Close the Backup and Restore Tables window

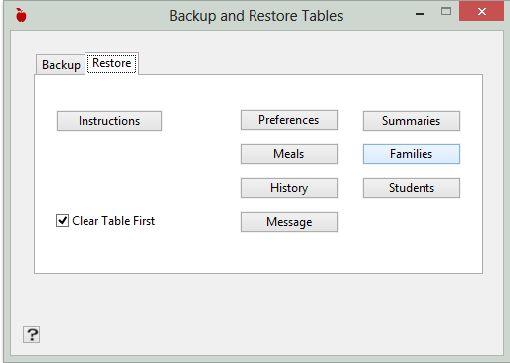481,11
